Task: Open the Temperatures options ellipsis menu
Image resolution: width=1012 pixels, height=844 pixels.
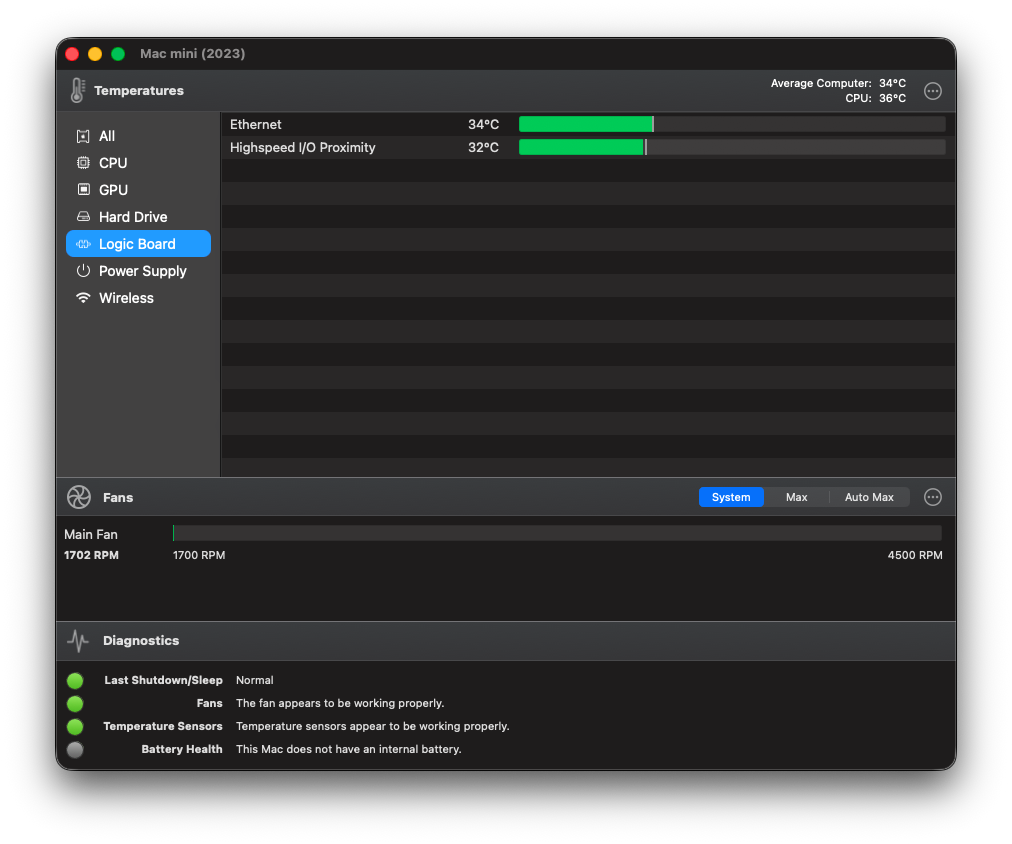Action: (x=933, y=91)
